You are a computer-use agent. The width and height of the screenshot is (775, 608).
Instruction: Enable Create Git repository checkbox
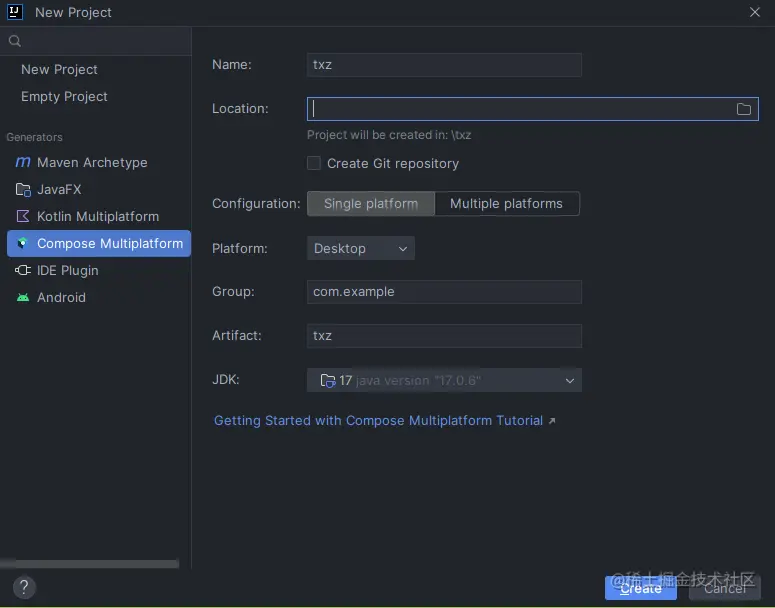[314, 163]
